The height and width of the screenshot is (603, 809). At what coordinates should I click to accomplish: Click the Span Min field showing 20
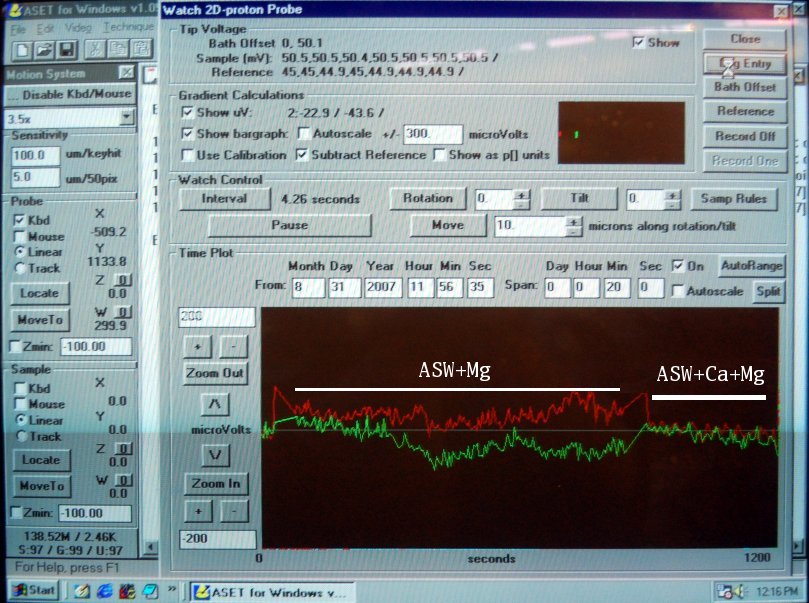(616, 287)
